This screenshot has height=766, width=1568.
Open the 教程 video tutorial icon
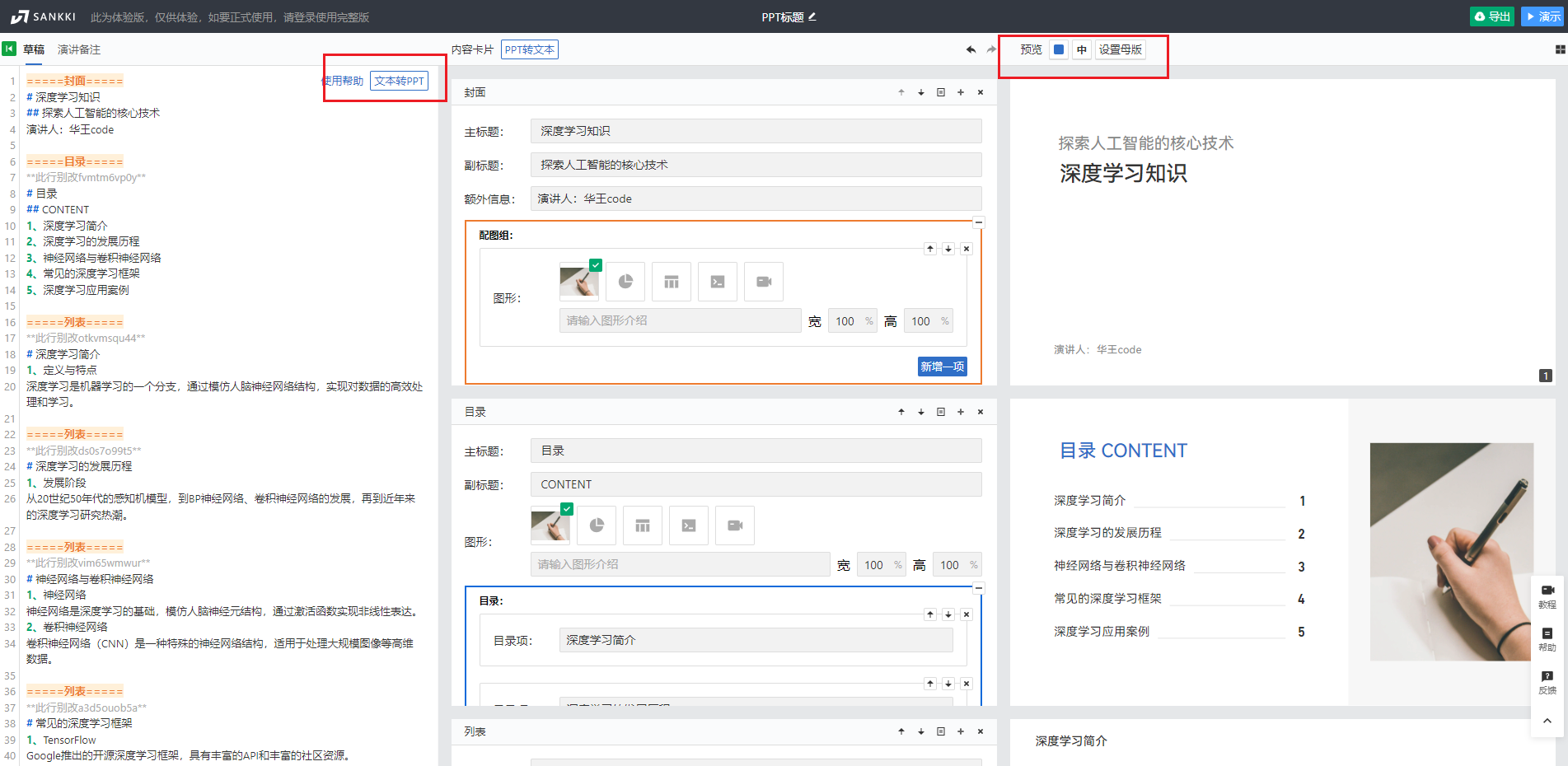(x=1547, y=595)
